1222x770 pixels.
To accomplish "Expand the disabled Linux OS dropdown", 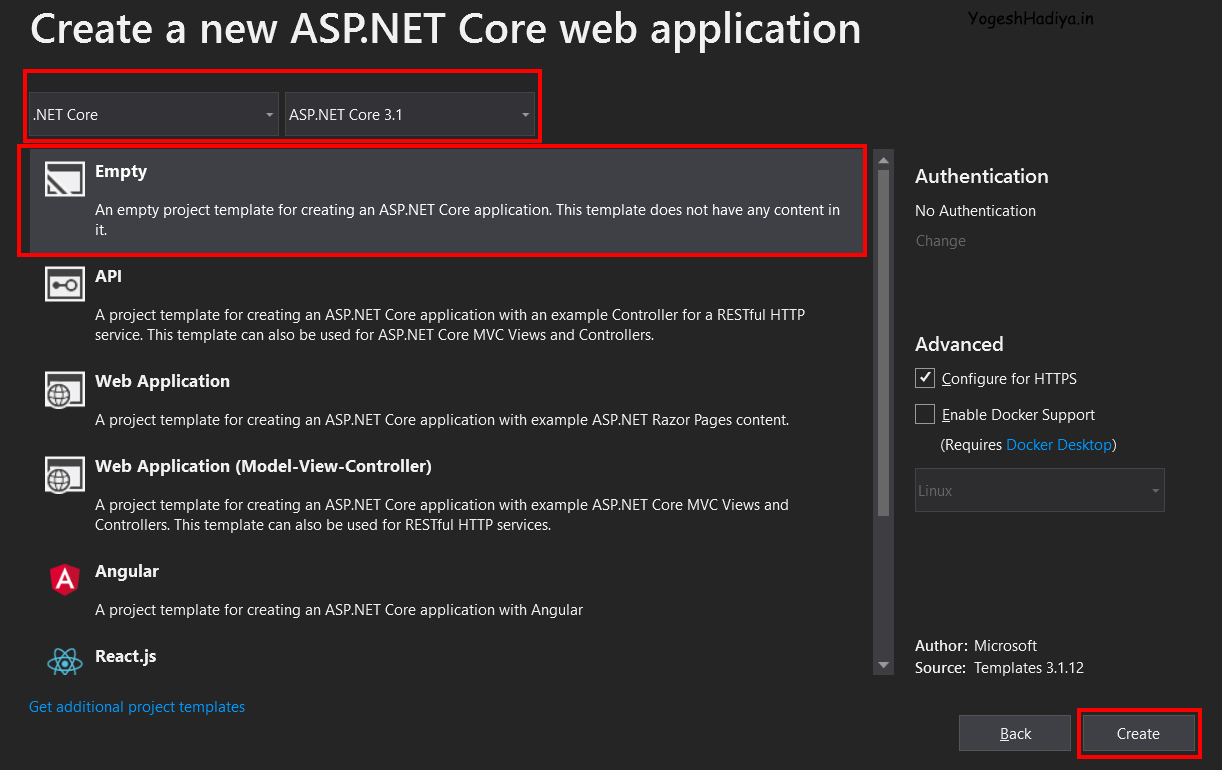I will pyautogui.click(x=1039, y=491).
